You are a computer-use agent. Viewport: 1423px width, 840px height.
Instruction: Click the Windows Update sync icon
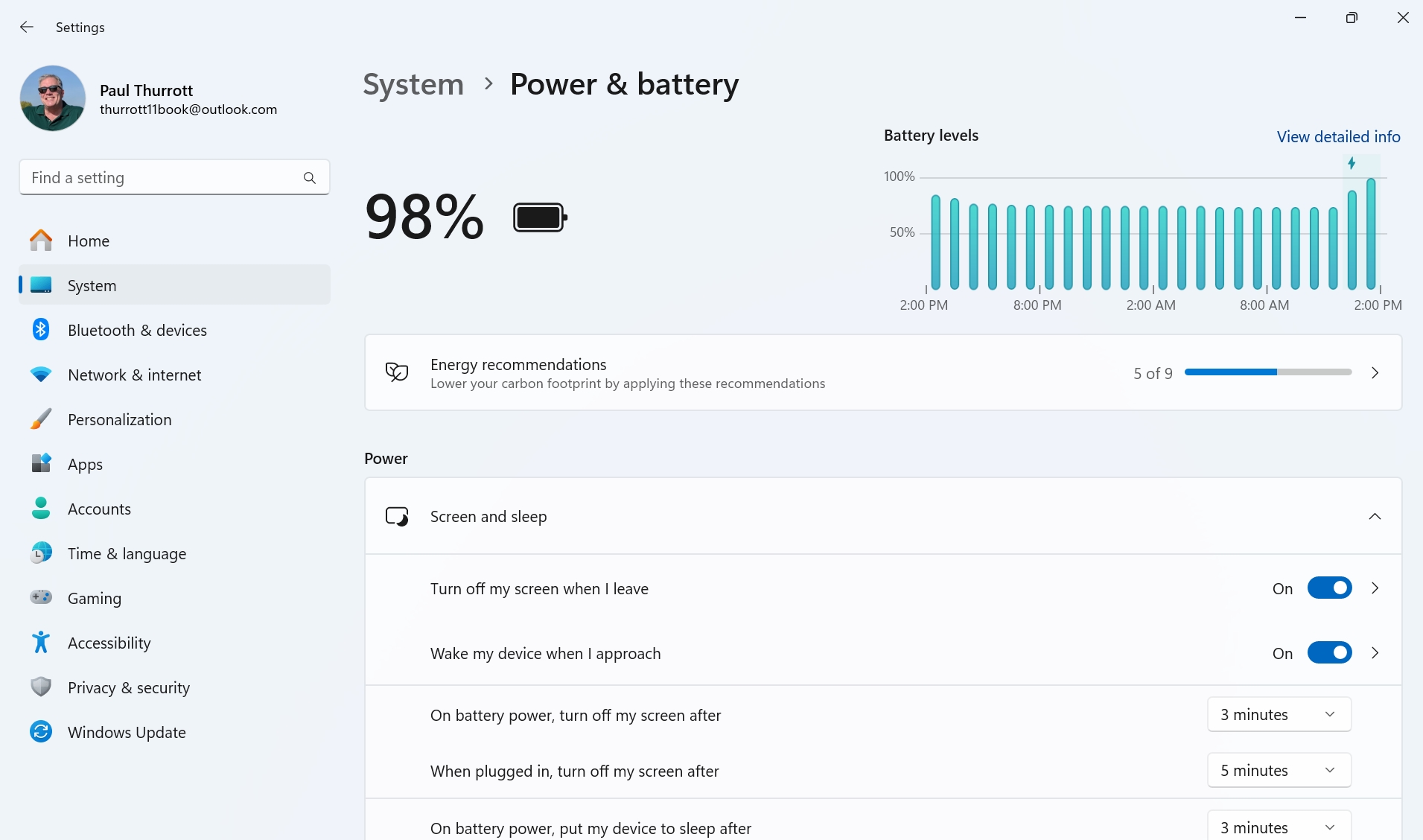coord(41,732)
